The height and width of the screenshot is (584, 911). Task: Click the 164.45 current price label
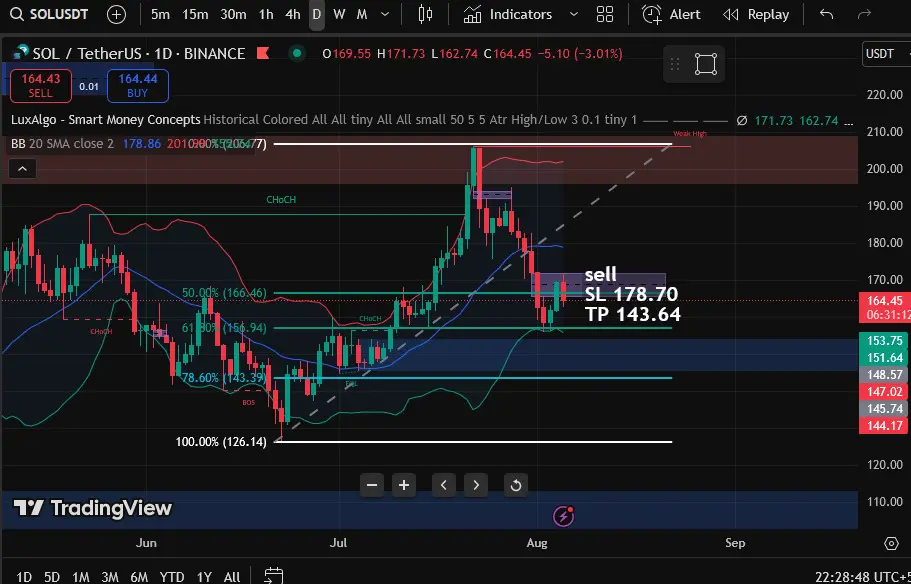tap(884, 301)
